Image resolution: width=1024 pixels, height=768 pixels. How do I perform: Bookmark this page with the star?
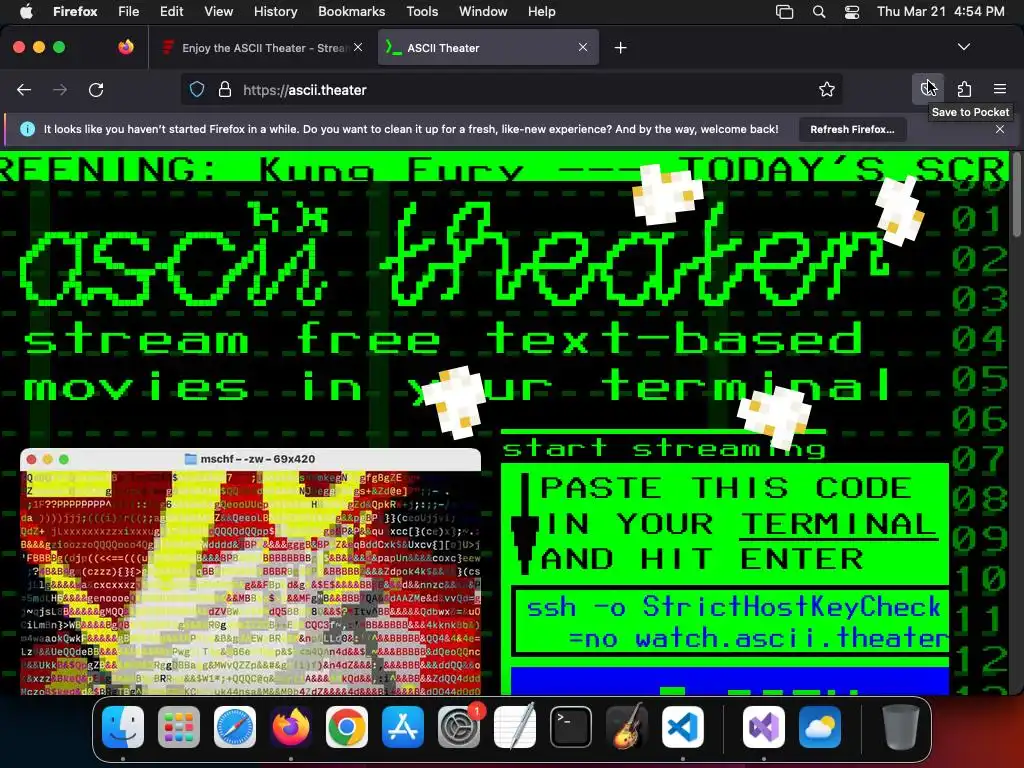[x=827, y=89]
